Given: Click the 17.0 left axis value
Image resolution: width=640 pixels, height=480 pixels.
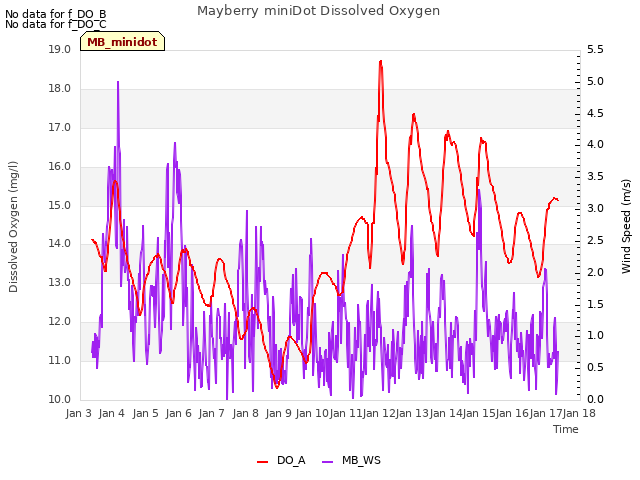Looking at the screenshot, I should coord(60,128).
